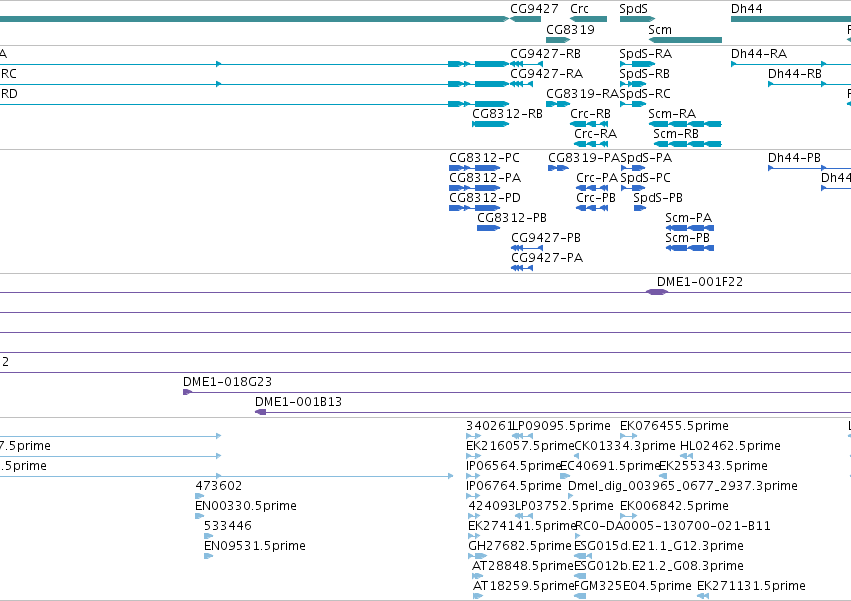
Task: Select EST IP06564.5prime
Action: pyautogui.click(x=513, y=466)
